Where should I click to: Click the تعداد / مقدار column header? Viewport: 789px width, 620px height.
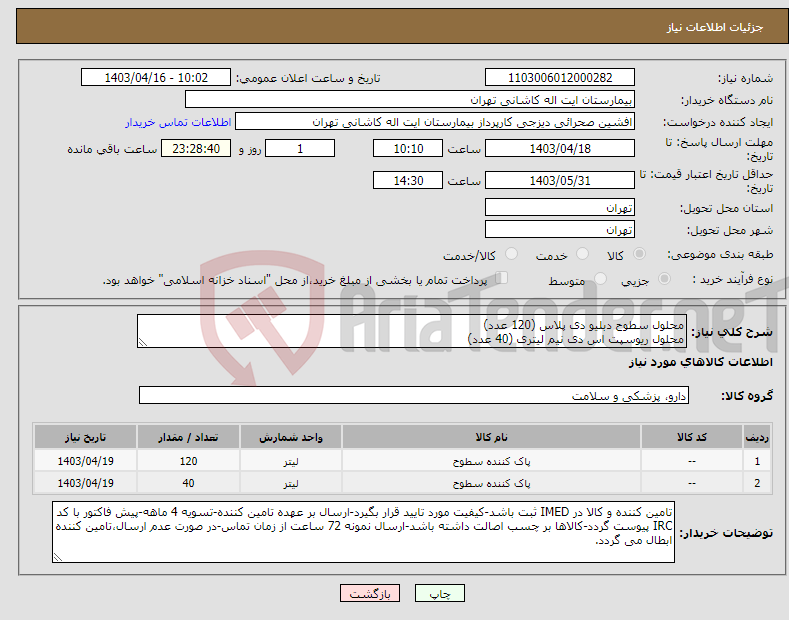point(188,437)
